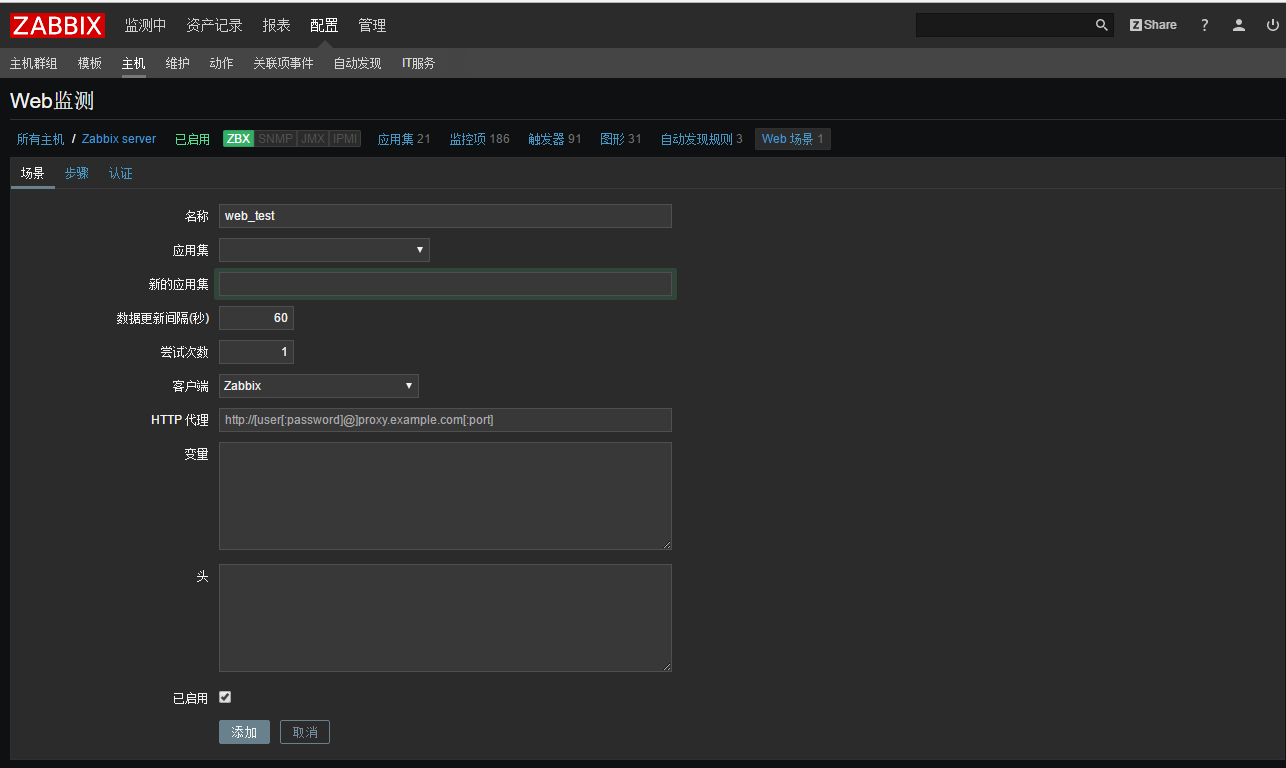Switch to the 步骤 tab
This screenshot has width=1286, height=768.
(x=77, y=173)
